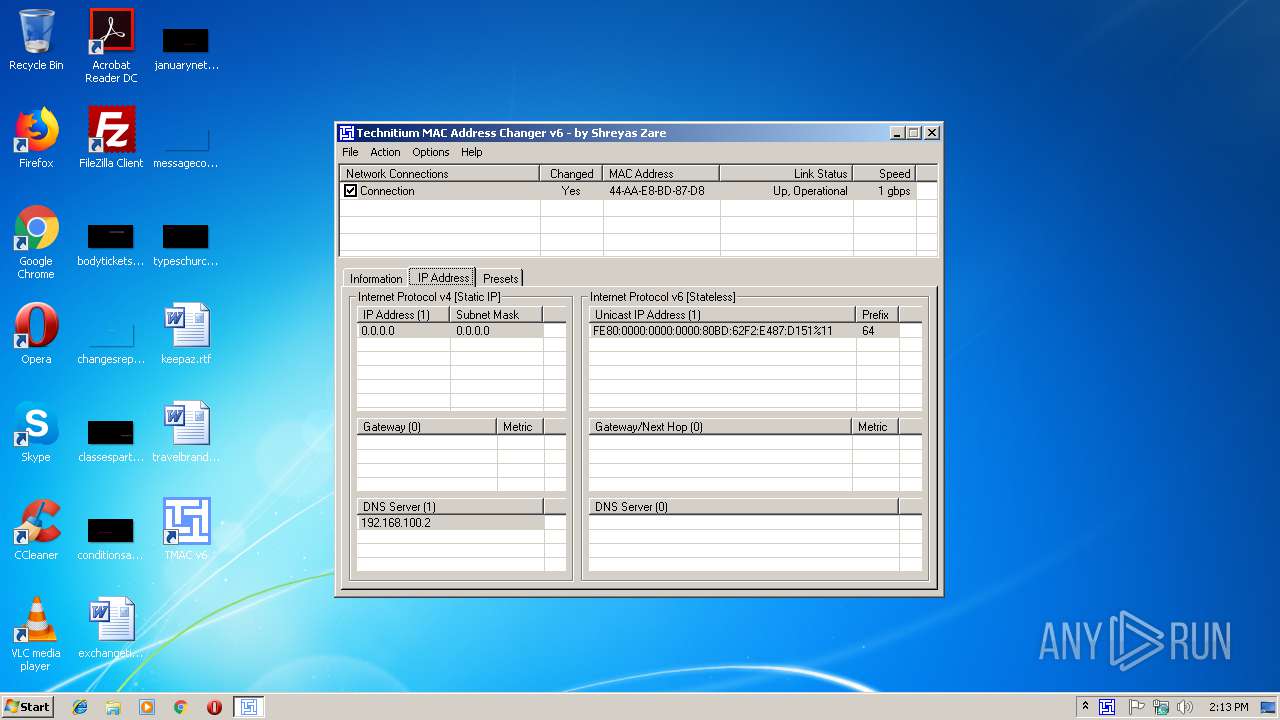Select the TMAC taskbar button
Image resolution: width=1280 pixels, height=720 pixels.
pos(249,707)
